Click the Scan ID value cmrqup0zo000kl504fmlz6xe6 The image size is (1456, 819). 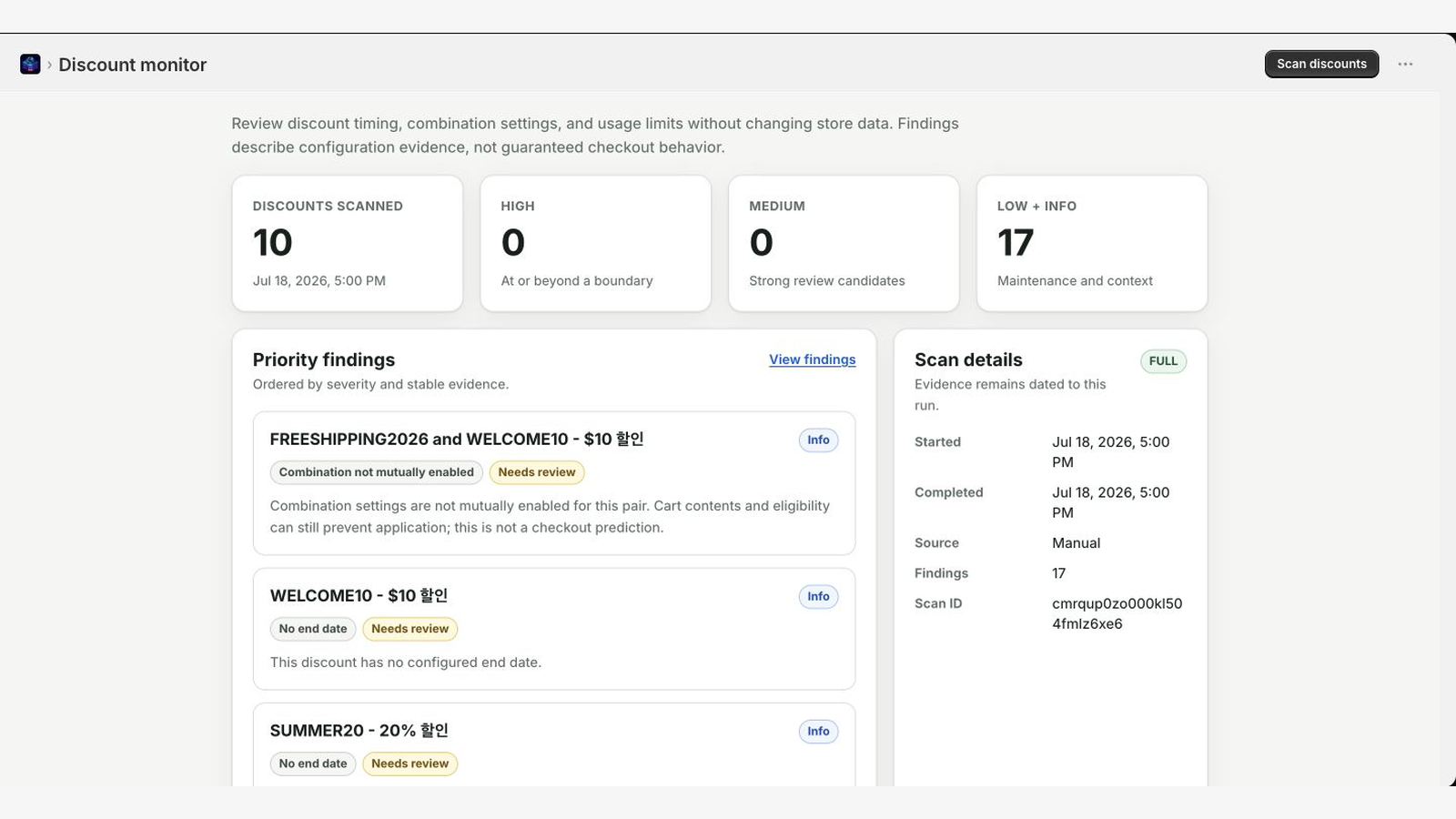click(1117, 614)
